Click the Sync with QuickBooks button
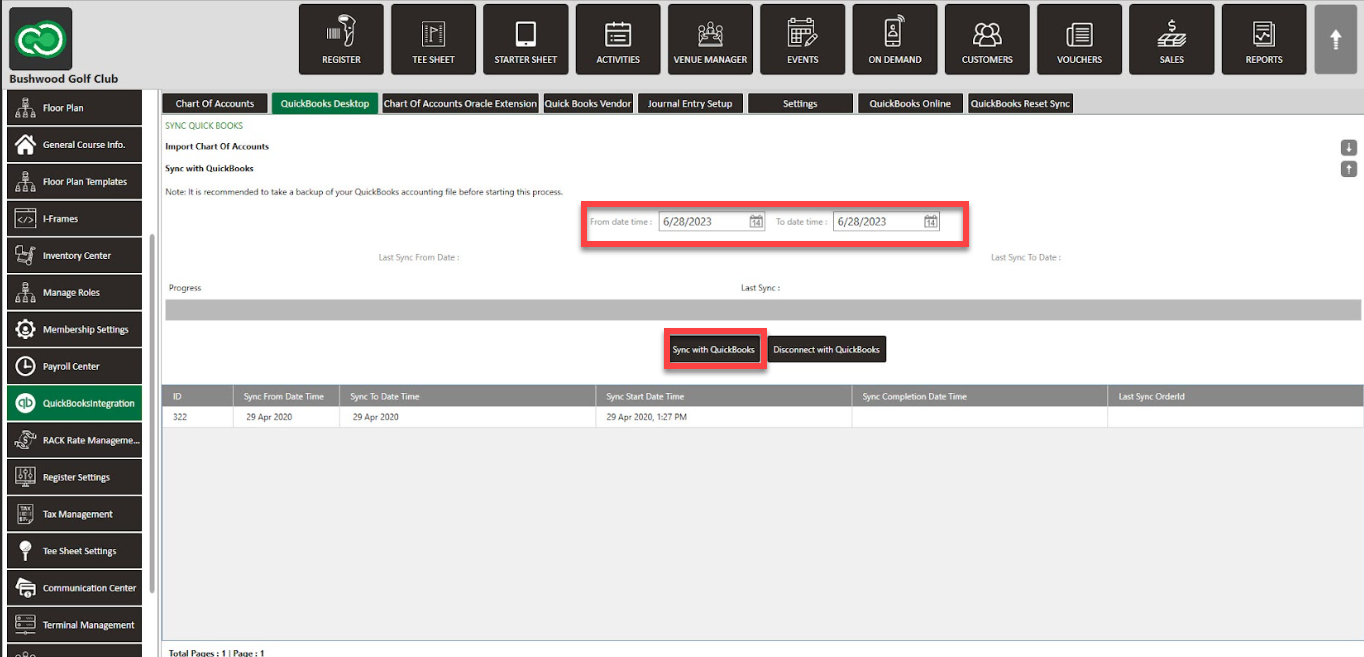Image resolution: width=1364 pixels, height=657 pixels. [713, 350]
